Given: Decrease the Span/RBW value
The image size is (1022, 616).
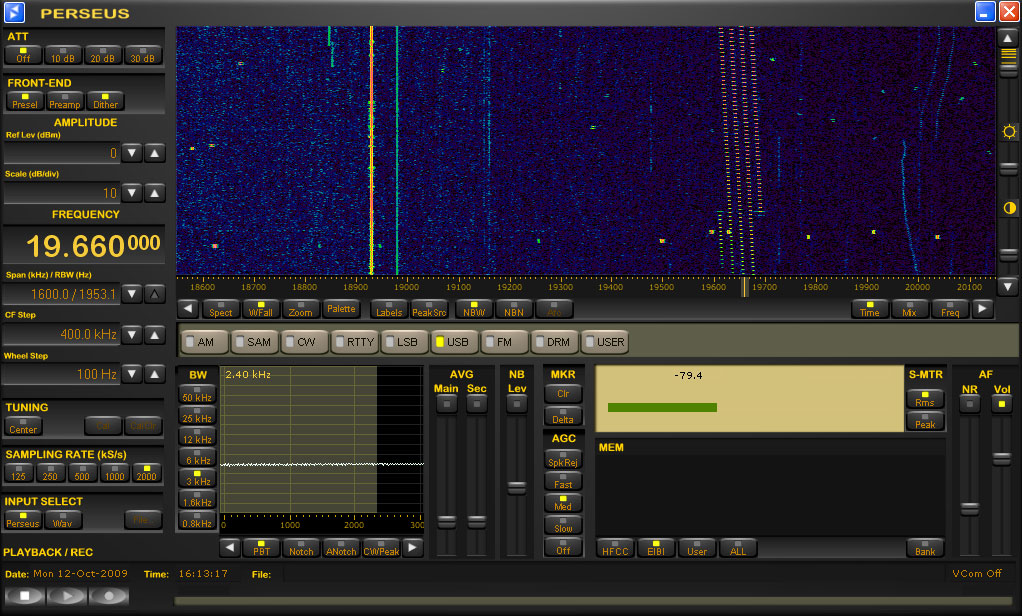Looking at the screenshot, I should tap(132, 294).
